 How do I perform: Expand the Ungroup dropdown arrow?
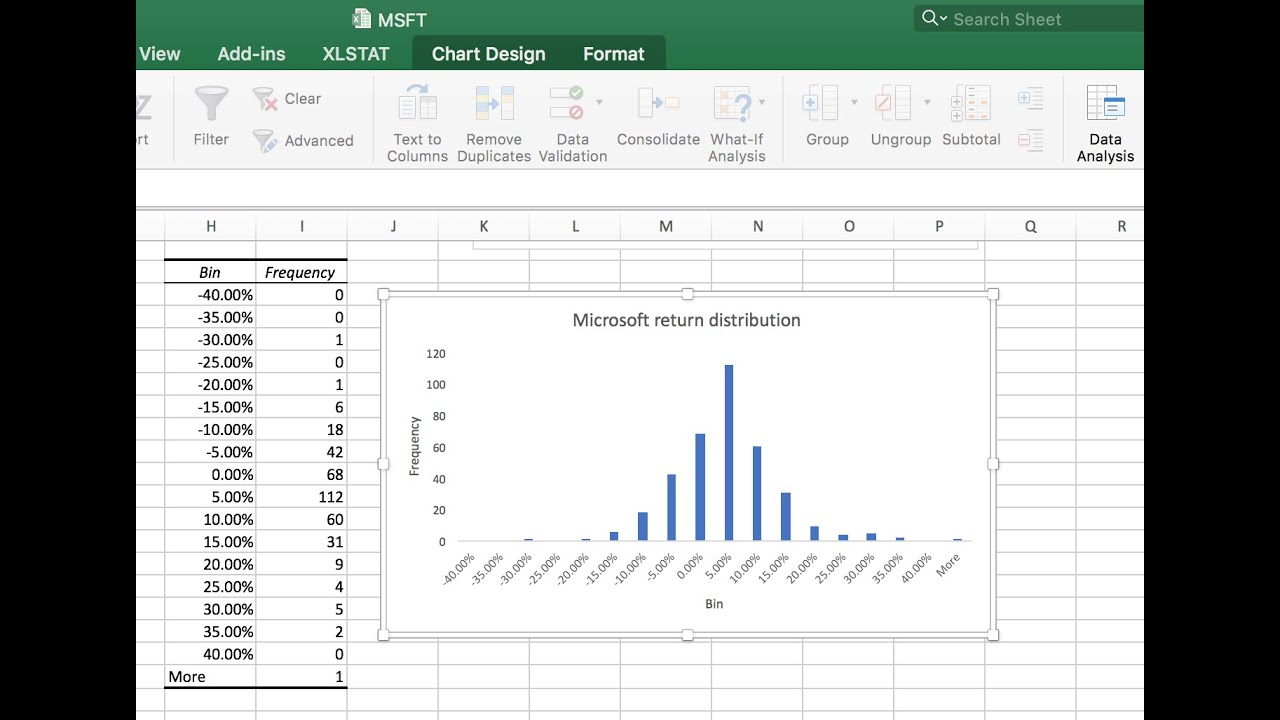[x=927, y=102]
